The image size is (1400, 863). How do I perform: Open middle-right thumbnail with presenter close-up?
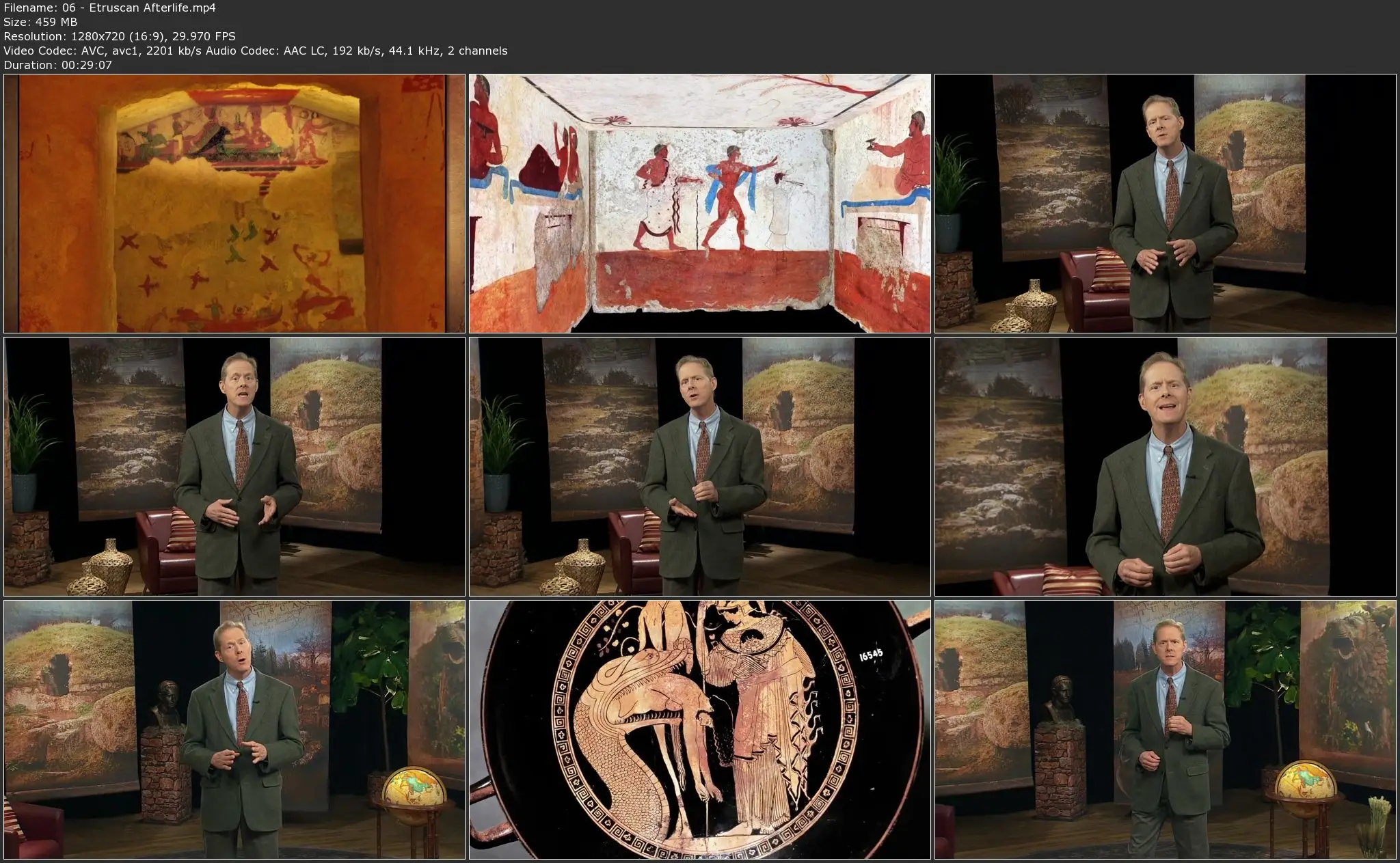click(1166, 467)
